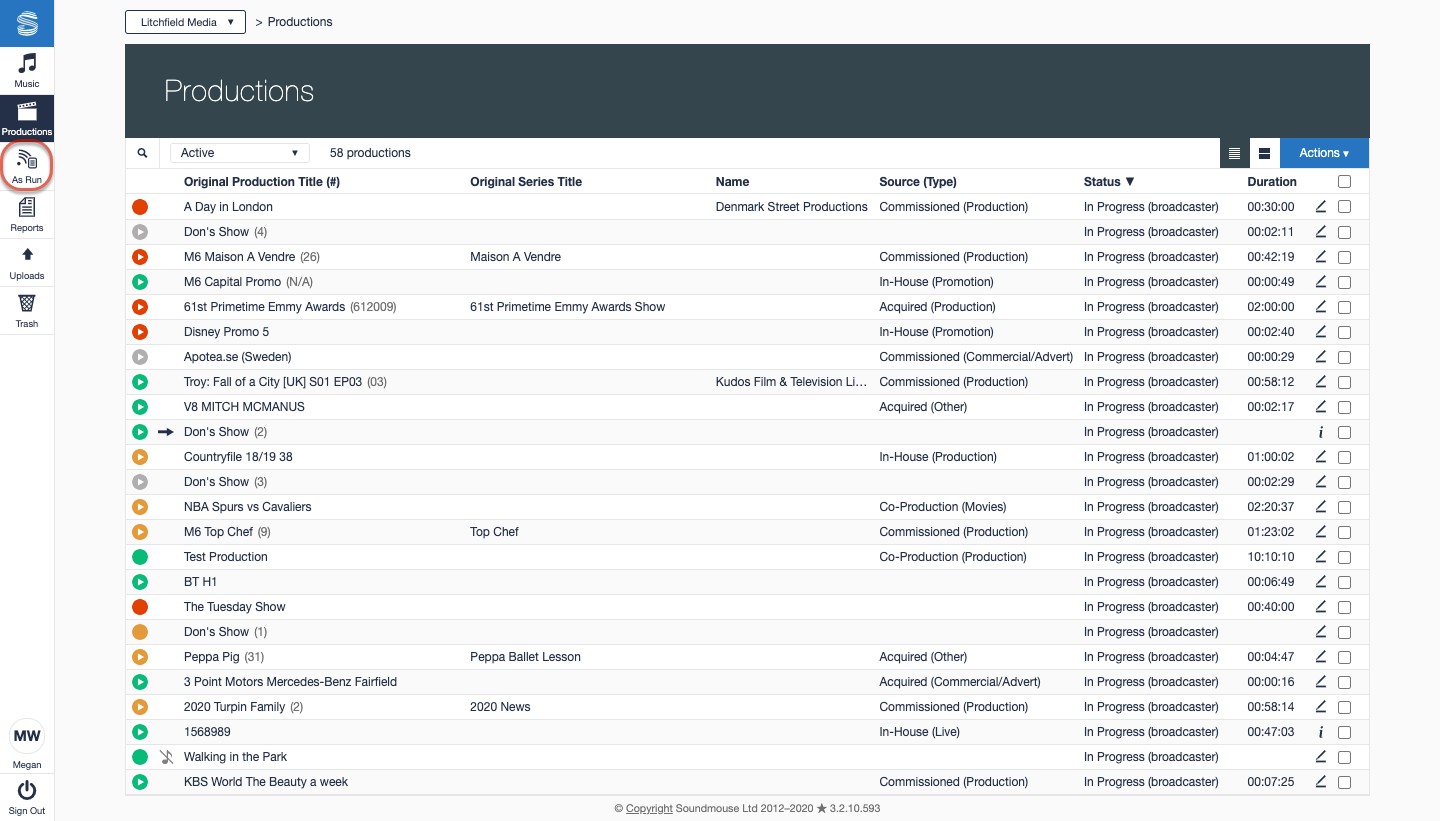
Task: Edit pencil for Countryfile 18/19 38
Action: pyautogui.click(x=1320, y=457)
